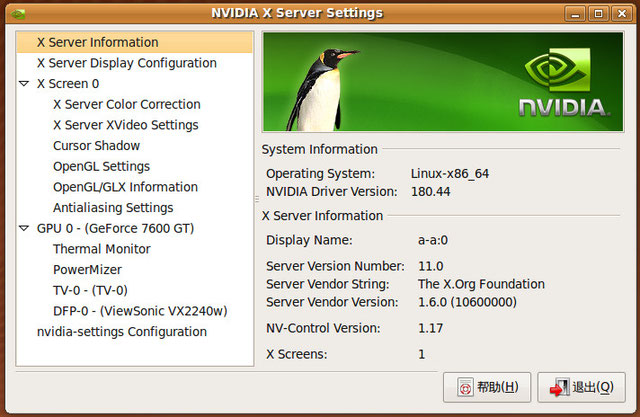The width and height of the screenshot is (640, 417).
Task: Open nvidia-settings Configuration
Action: [x=121, y=331]
